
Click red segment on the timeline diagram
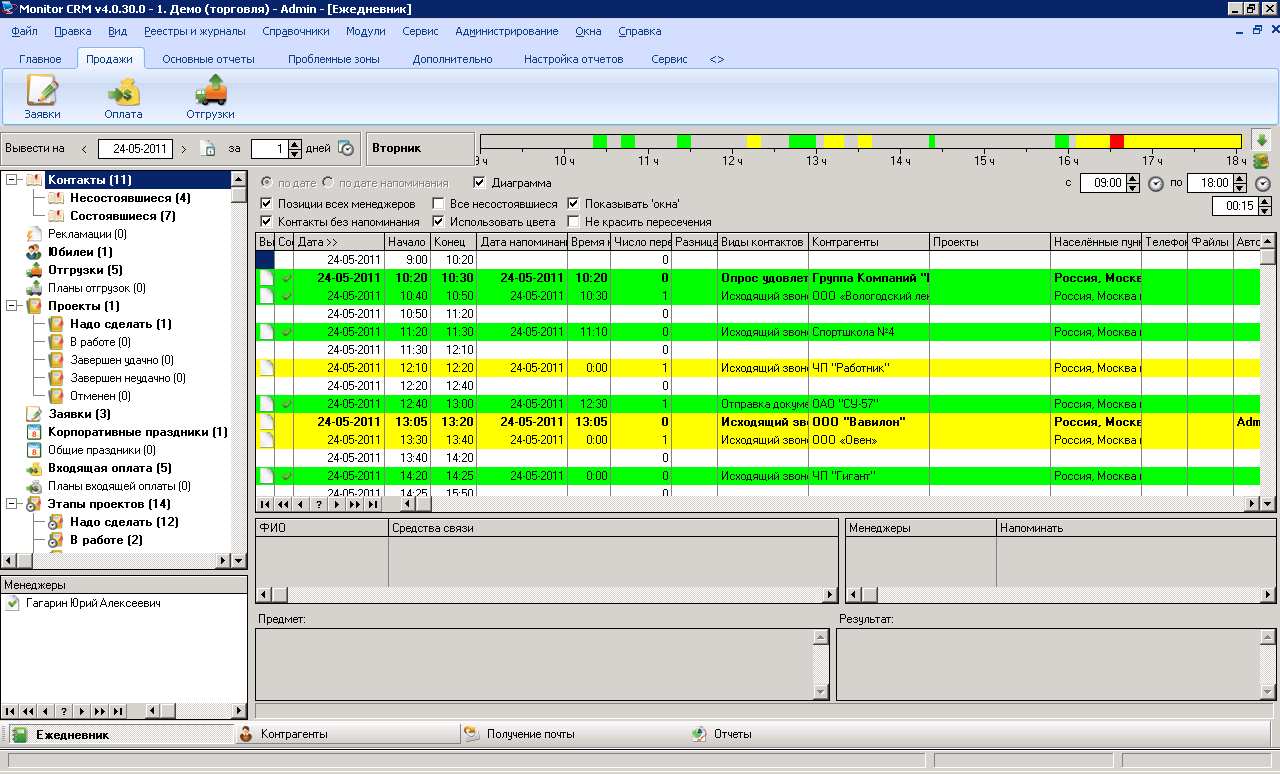point(1116,141)
